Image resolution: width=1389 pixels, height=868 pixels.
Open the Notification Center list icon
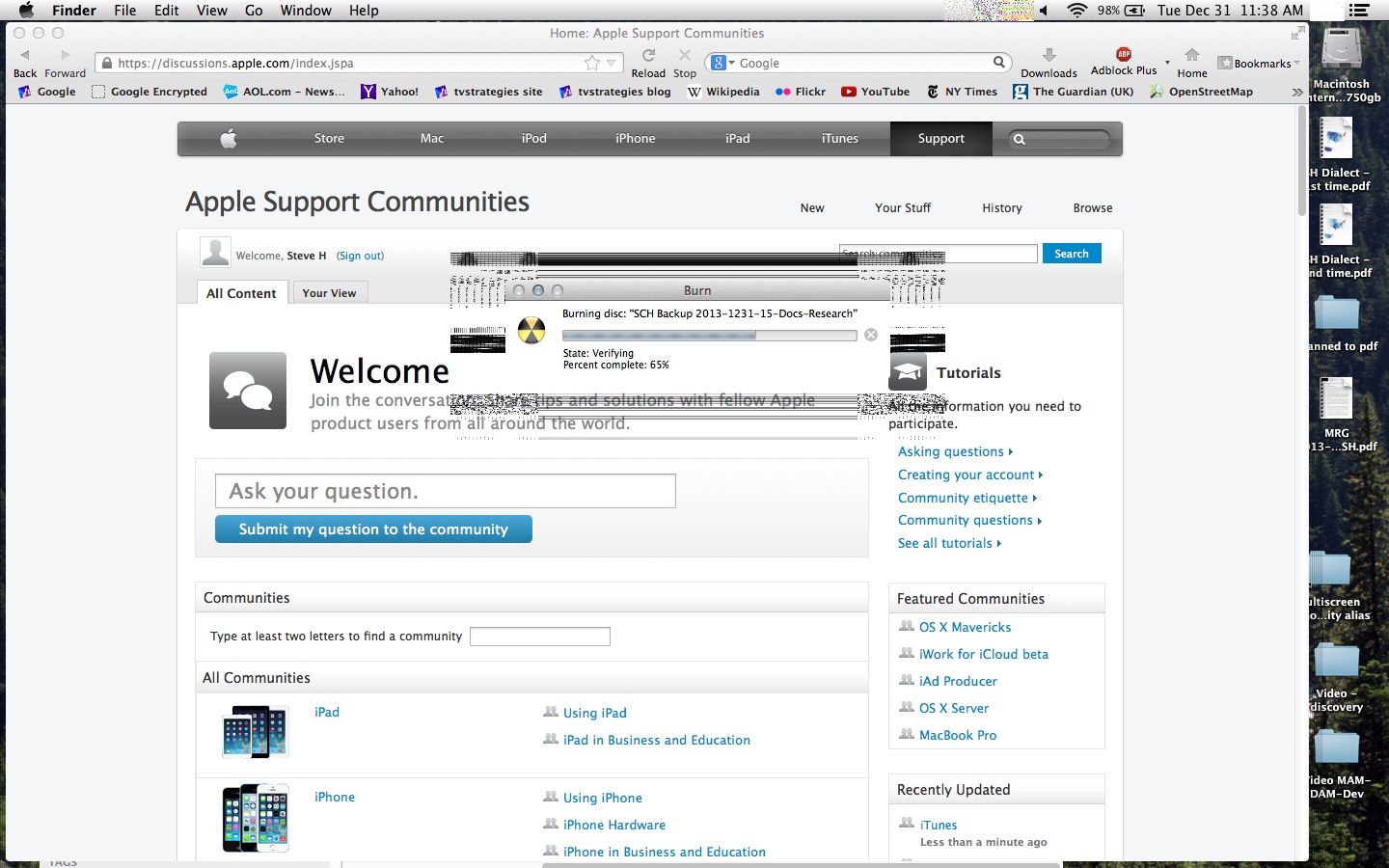pyautogui.click(x=1359, y=11)
